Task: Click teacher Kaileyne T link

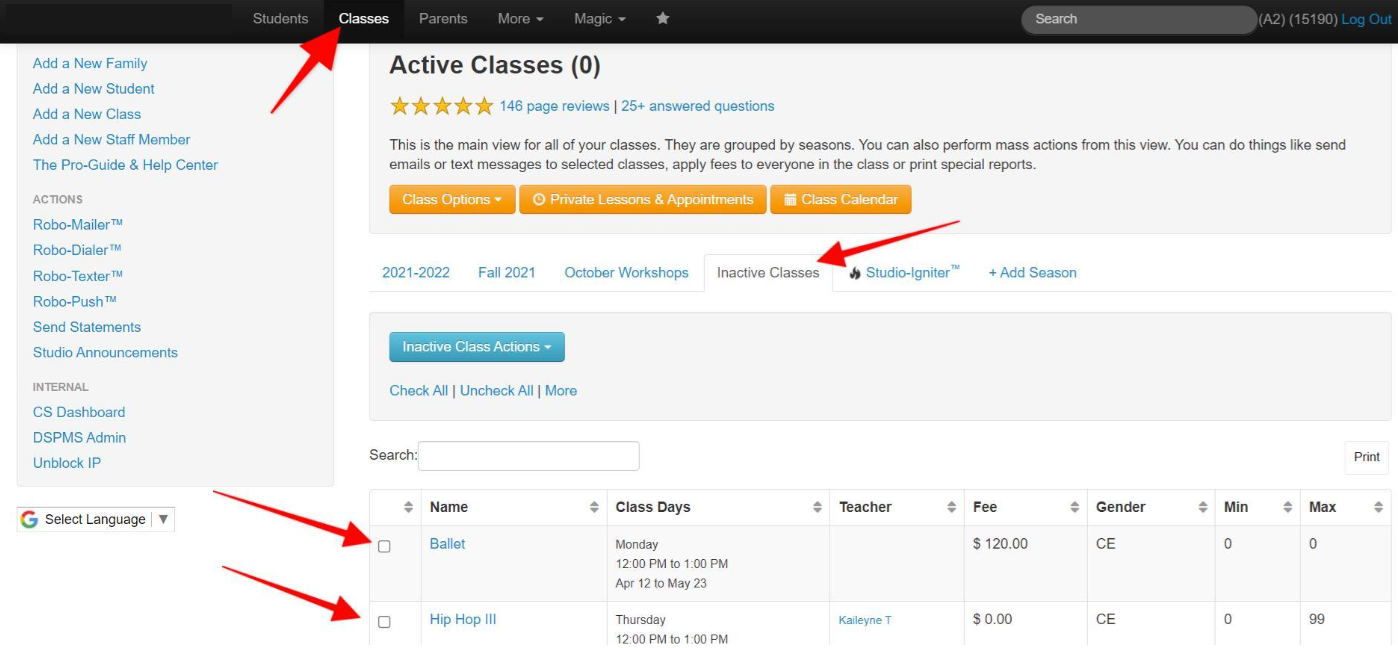Action: [865, 621]
